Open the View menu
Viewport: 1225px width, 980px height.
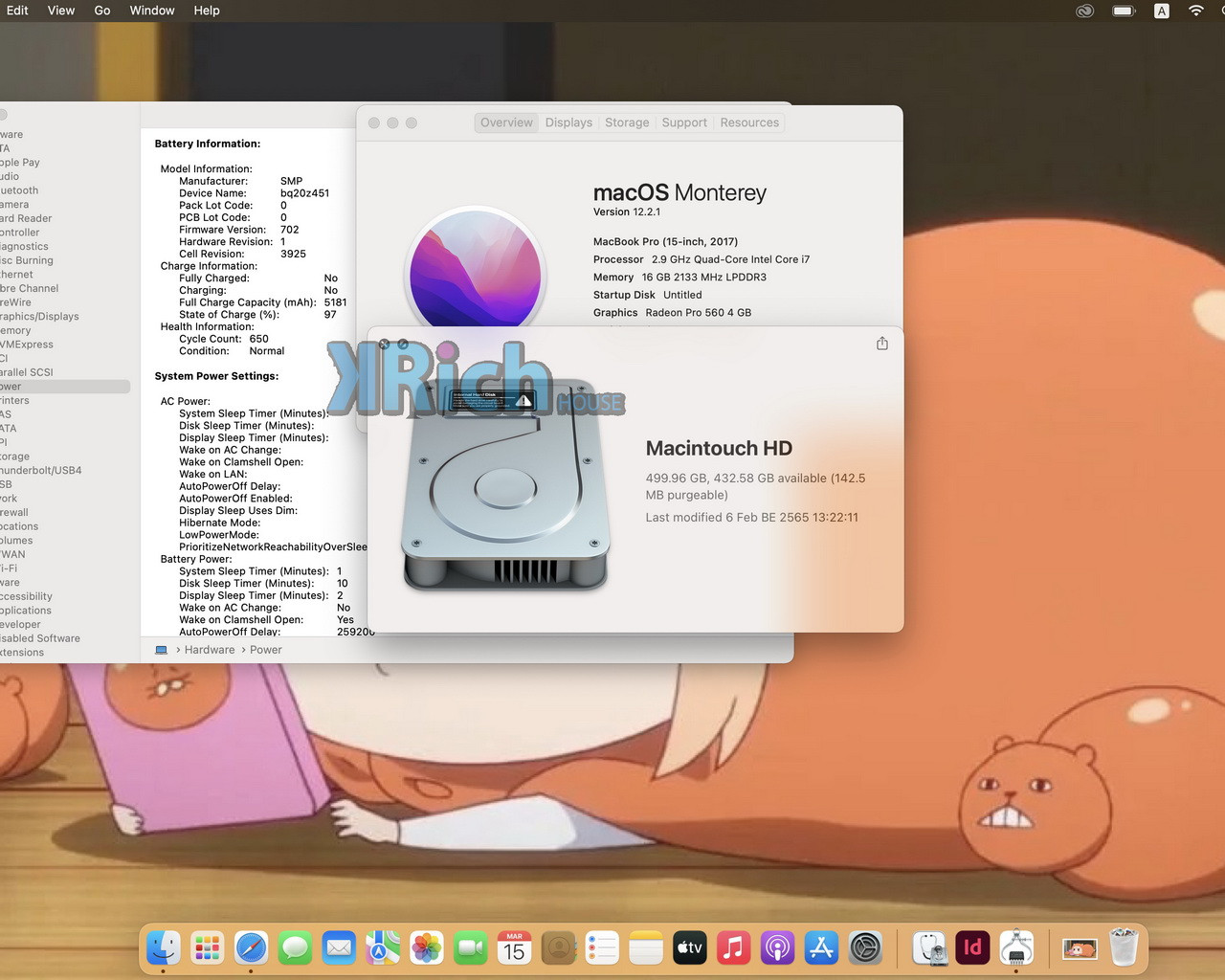(61, 11)
